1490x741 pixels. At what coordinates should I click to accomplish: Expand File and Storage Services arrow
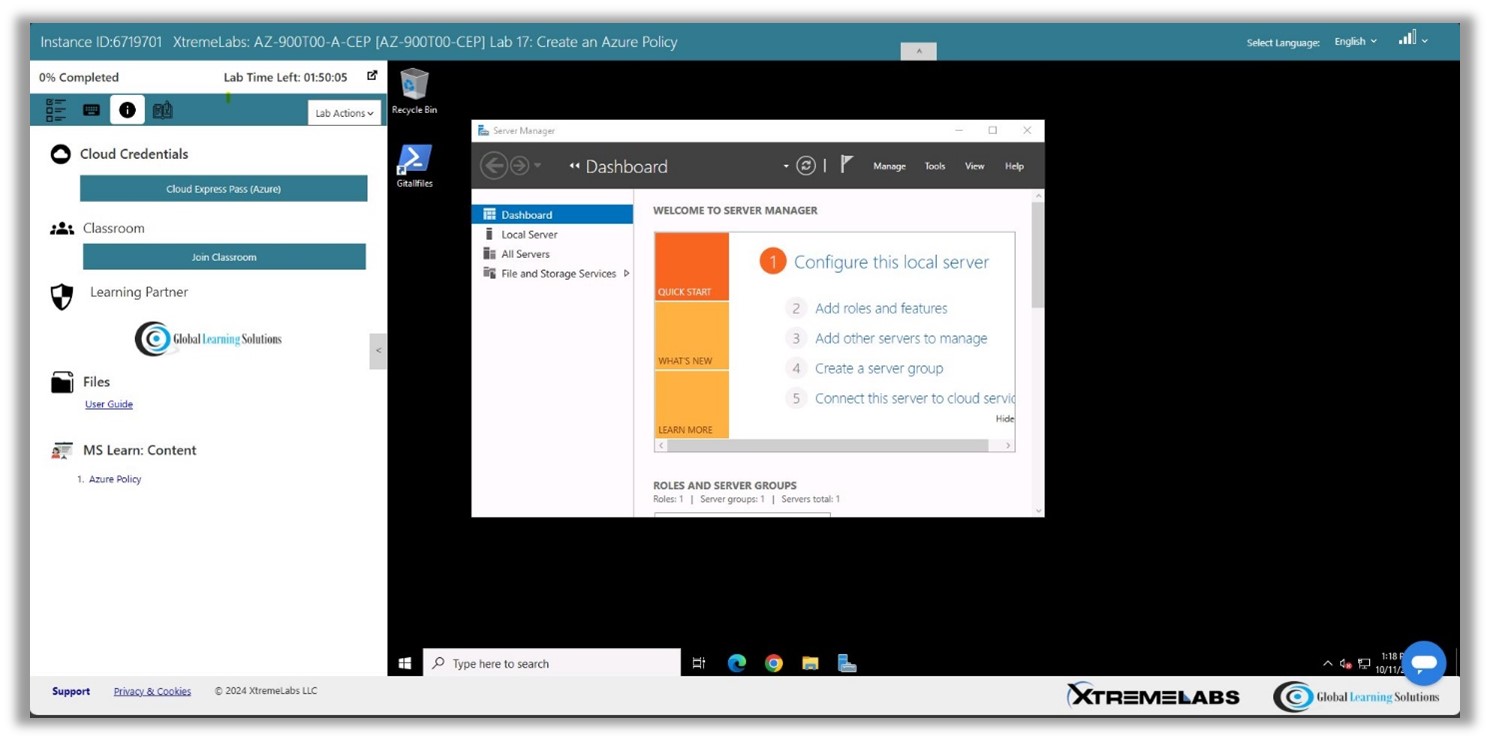click(x=626, y=273)
